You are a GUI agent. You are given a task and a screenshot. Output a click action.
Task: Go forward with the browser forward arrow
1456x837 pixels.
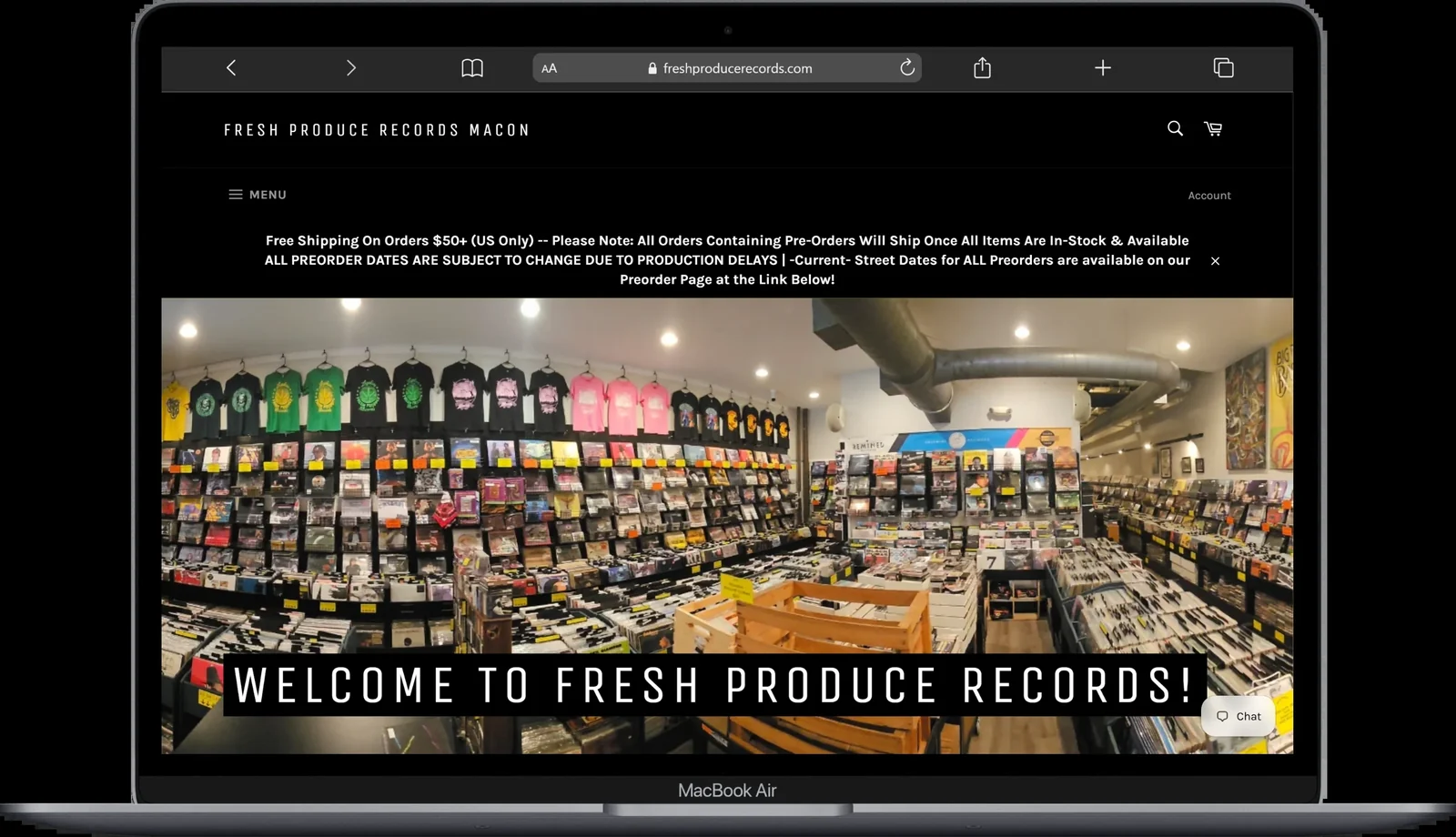click(x=351, y=68)
